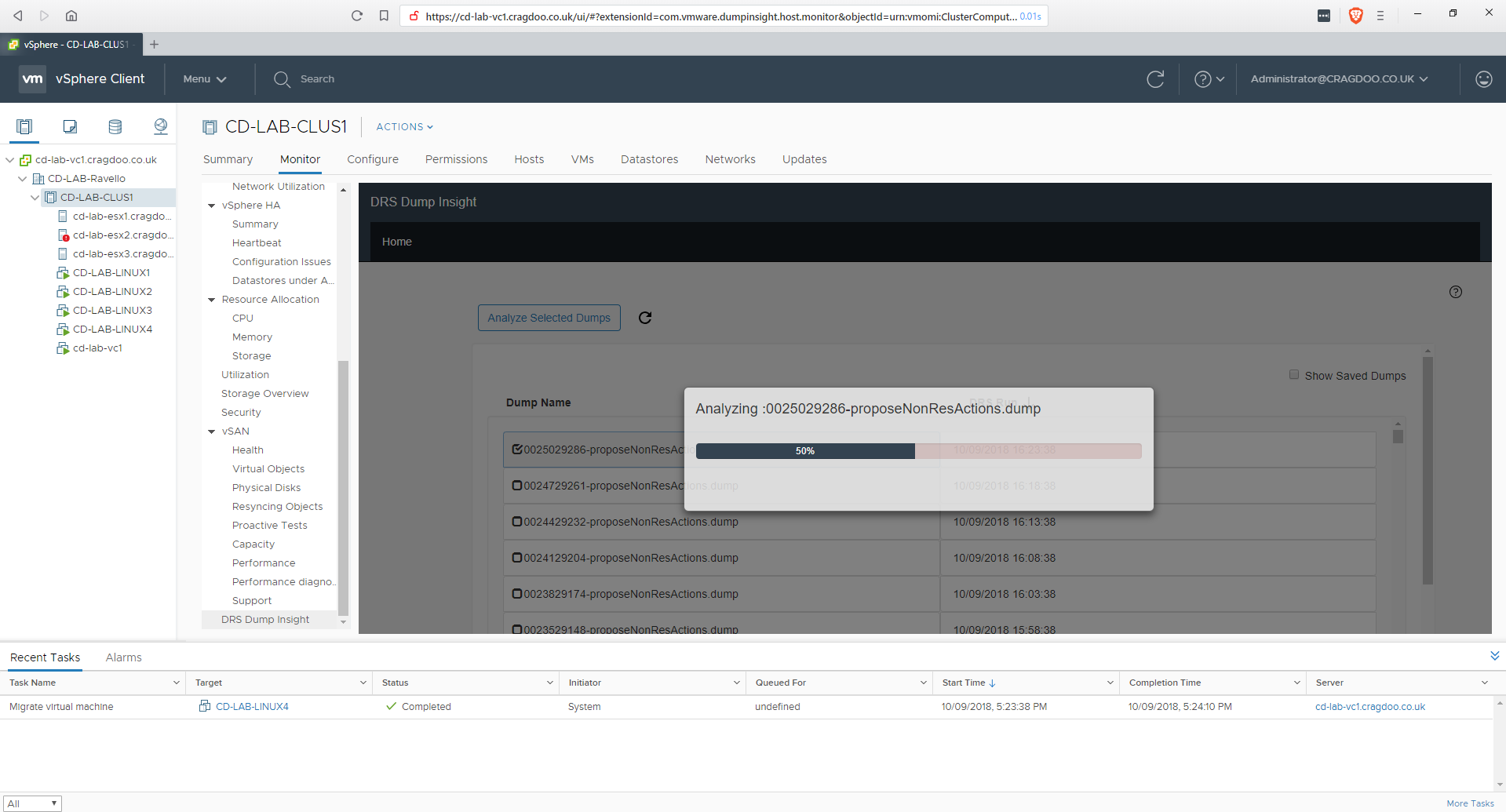Open the VMs and Templates inventory view
The image size is (1506, 812).
[x=70, y=126]
